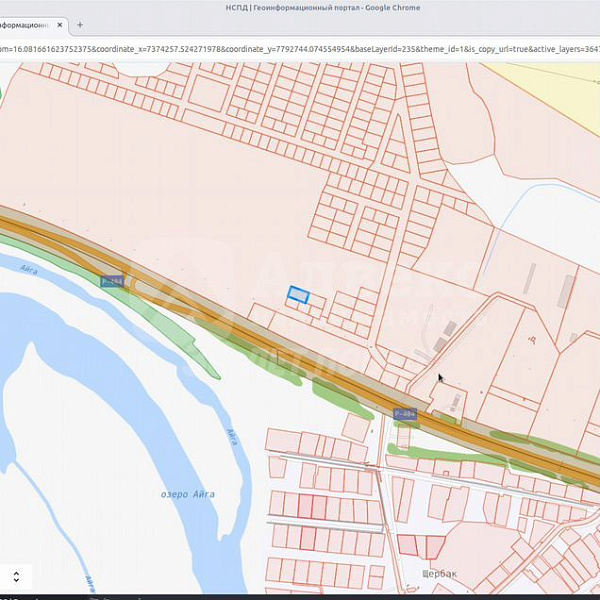Click the URL address bar with coordinates
Viewport: 600px width, 600px height.
[300, 47]
